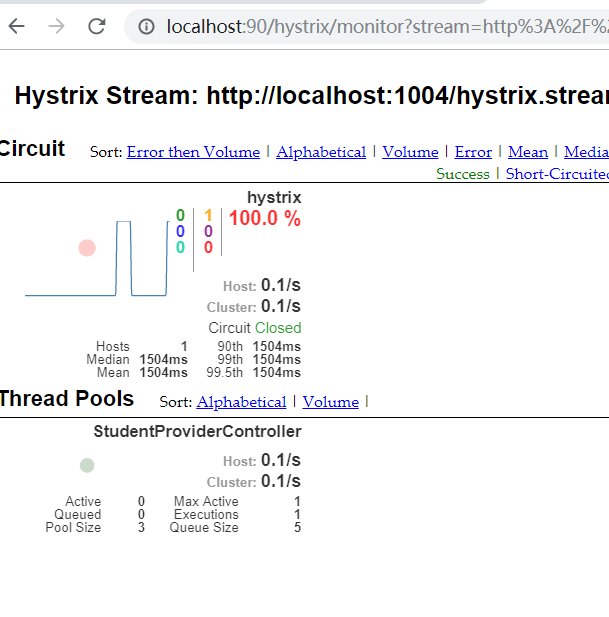Click the Median 1504ms value
The width and height of the screenshot is (609, 617).
tap(164, 359)
